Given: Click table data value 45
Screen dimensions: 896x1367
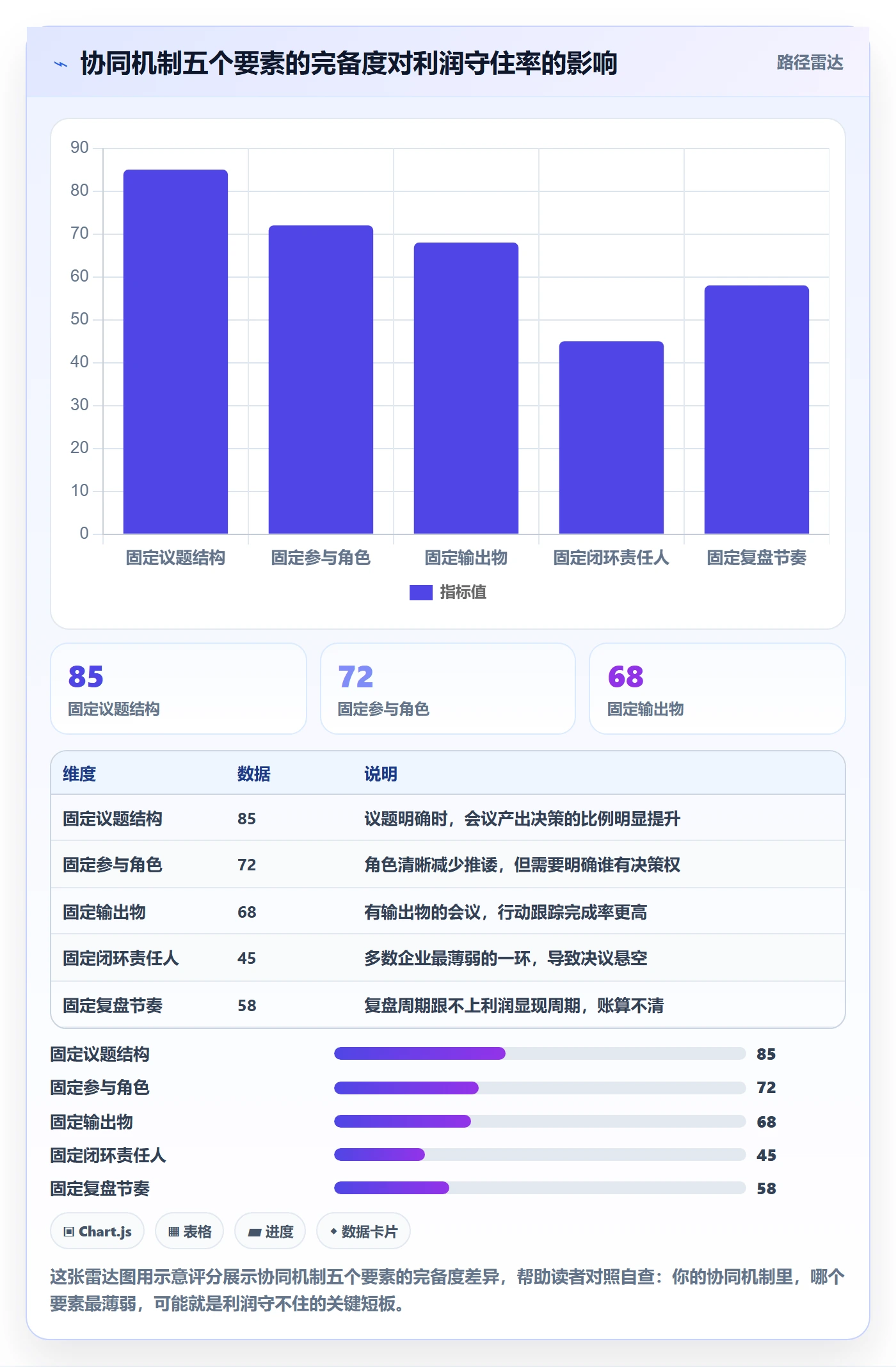Looking at the screenshot, I should pos(247,958).
